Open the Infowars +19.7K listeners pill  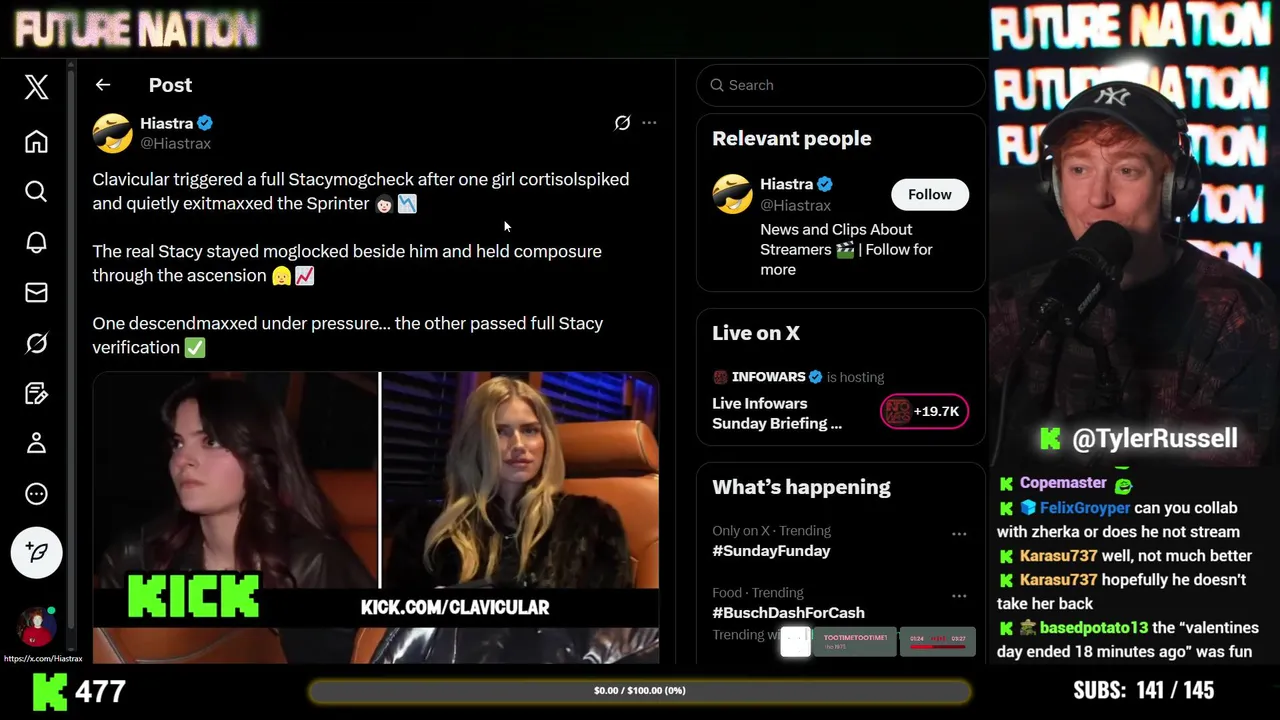pos(924,411)
